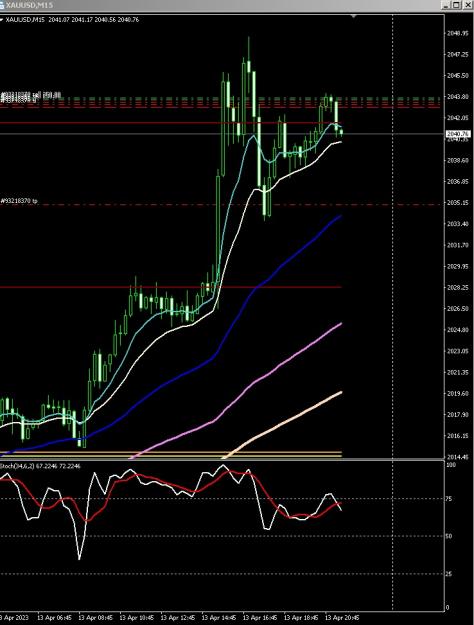
Task: Click the 2045.50 price scale label
Action: [x=457, y=75]
